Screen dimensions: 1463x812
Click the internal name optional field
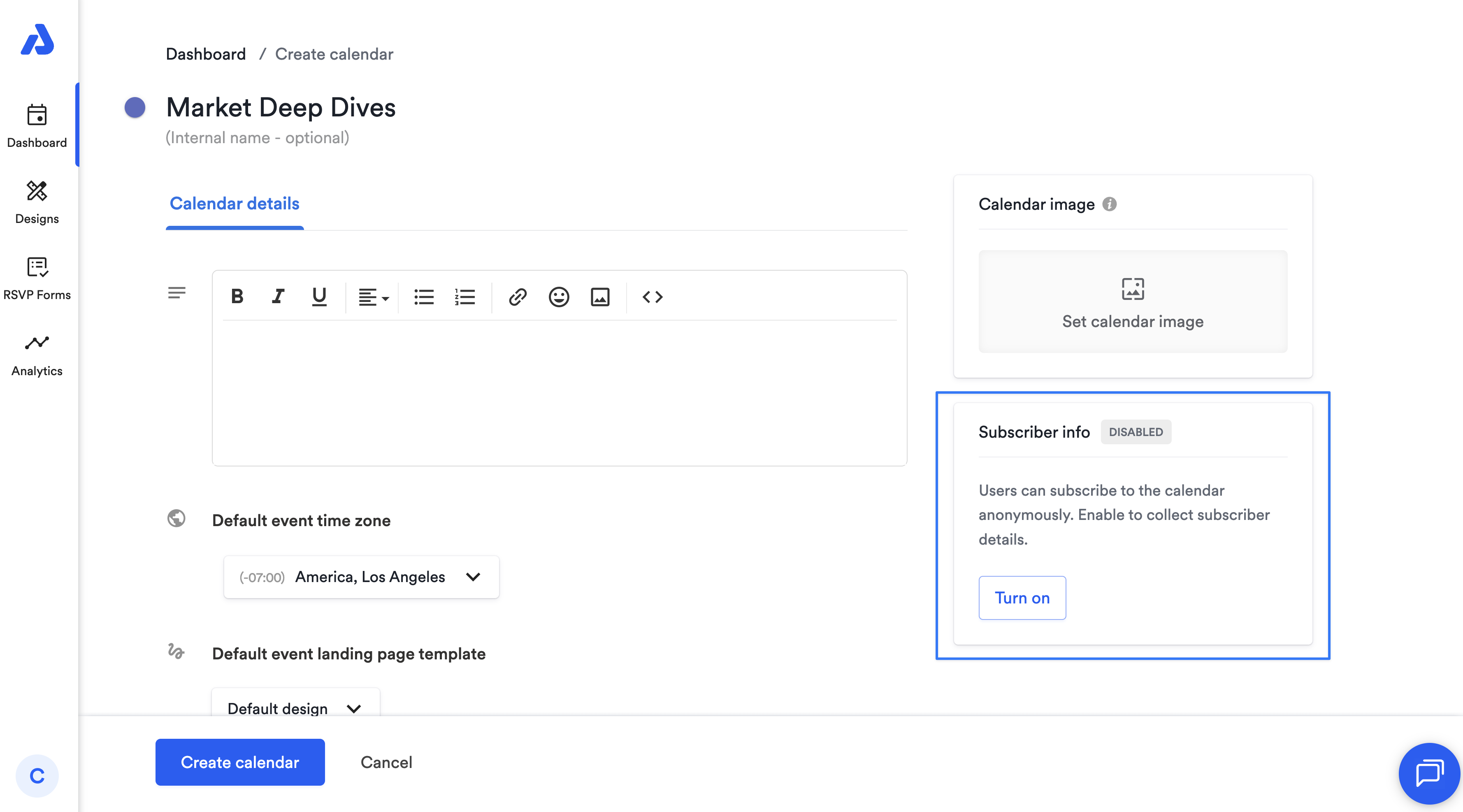click(257, 137)
